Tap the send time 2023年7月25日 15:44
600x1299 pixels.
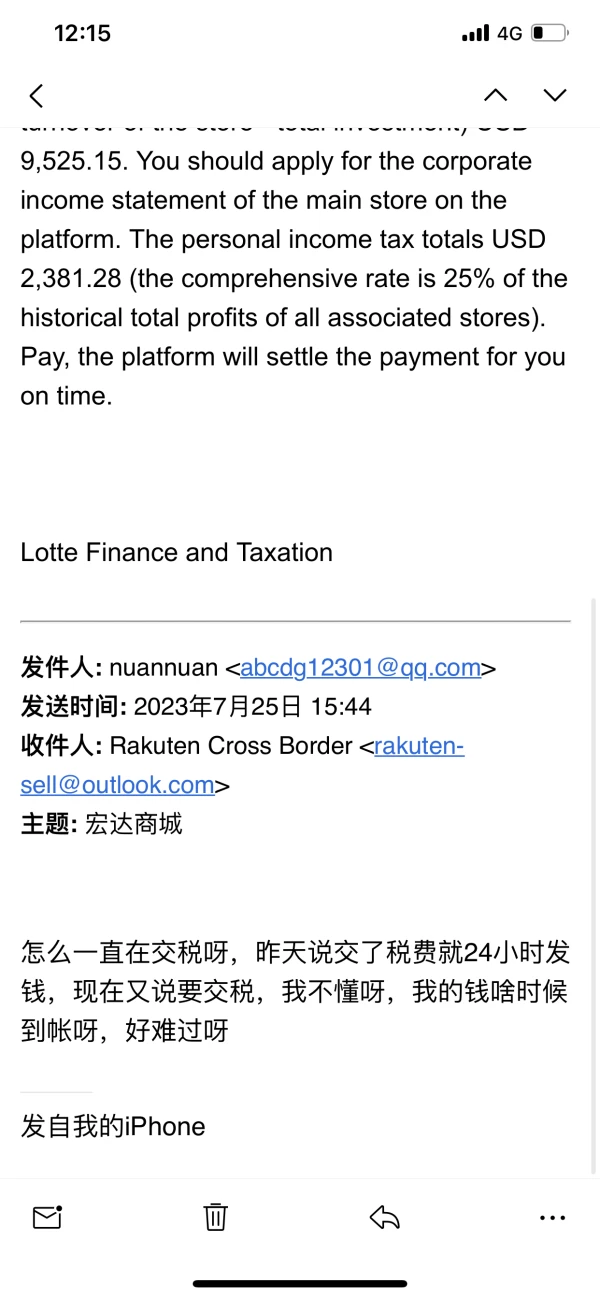(252, 707)
